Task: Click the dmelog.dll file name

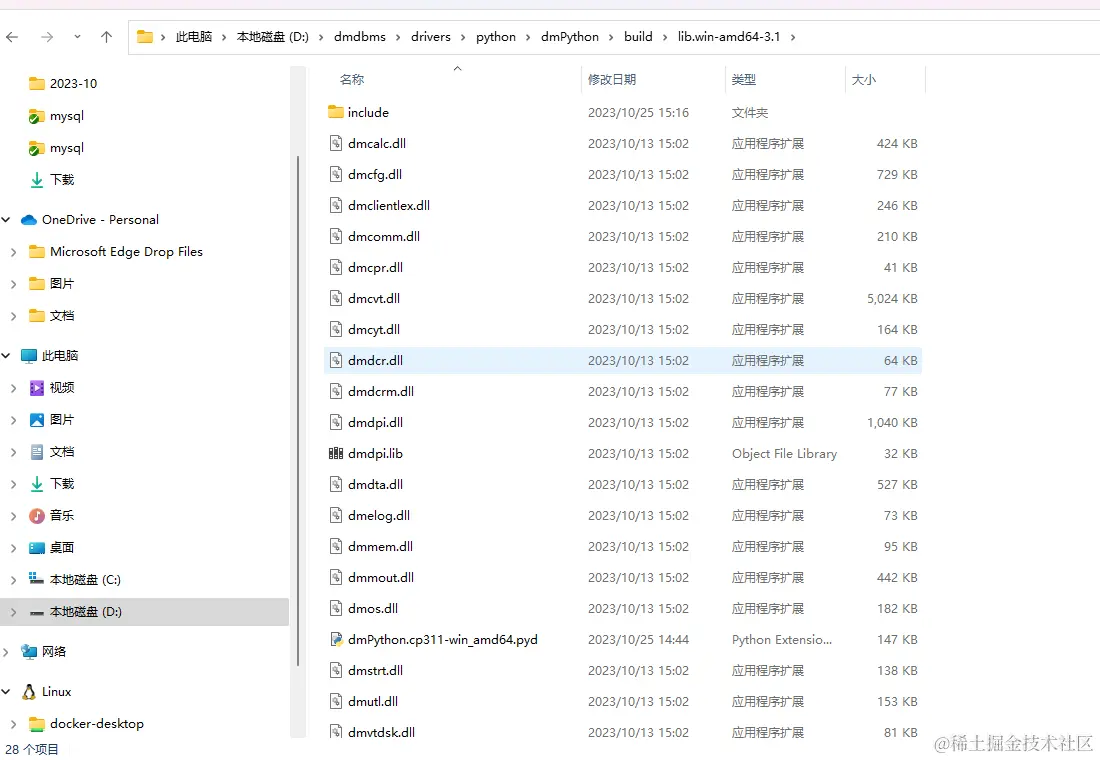Action: pos(379,516)
